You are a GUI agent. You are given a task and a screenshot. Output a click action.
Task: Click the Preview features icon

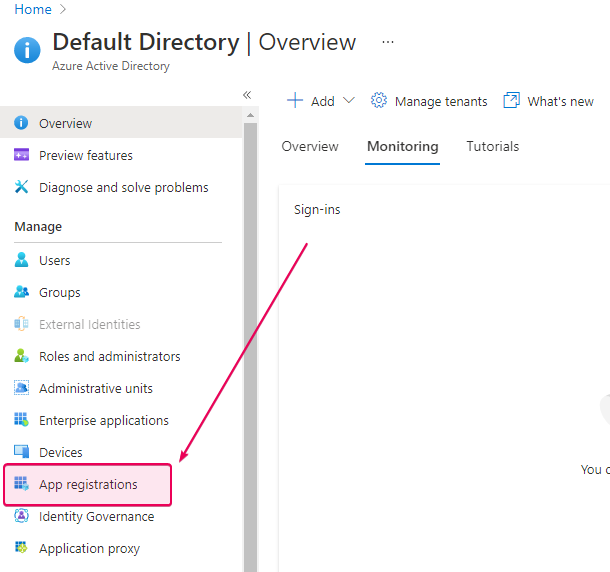point(21,154)
